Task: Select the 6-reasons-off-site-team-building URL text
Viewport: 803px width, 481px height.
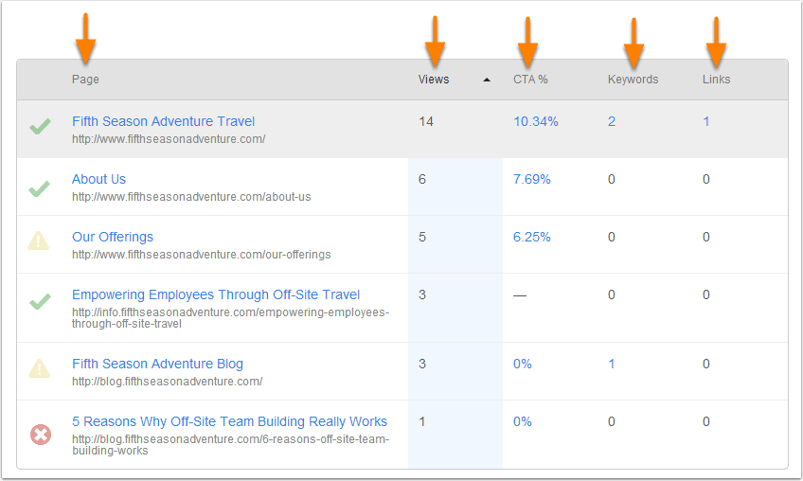Action: 230,445
